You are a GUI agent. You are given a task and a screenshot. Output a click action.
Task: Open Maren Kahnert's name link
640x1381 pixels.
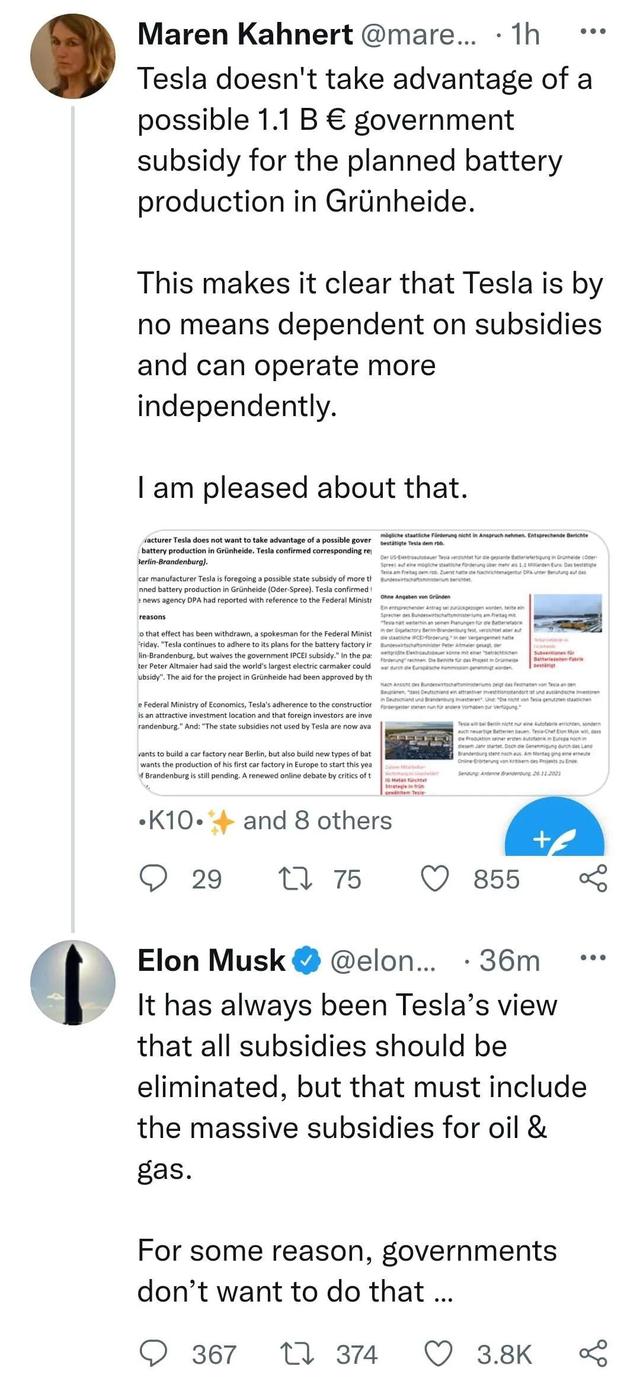(x=244, y=35)
